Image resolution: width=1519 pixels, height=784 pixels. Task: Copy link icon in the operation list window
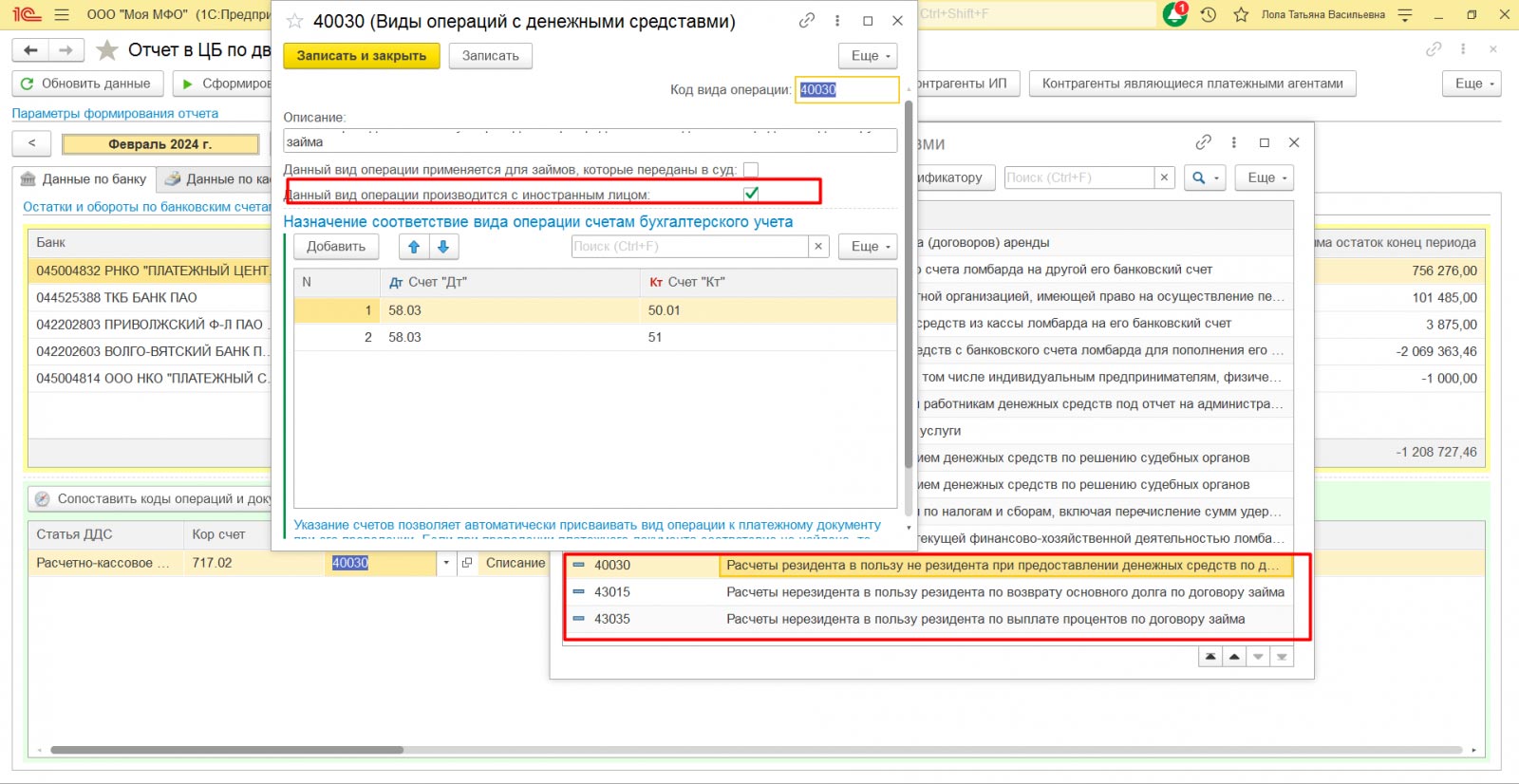[1204, 142]
